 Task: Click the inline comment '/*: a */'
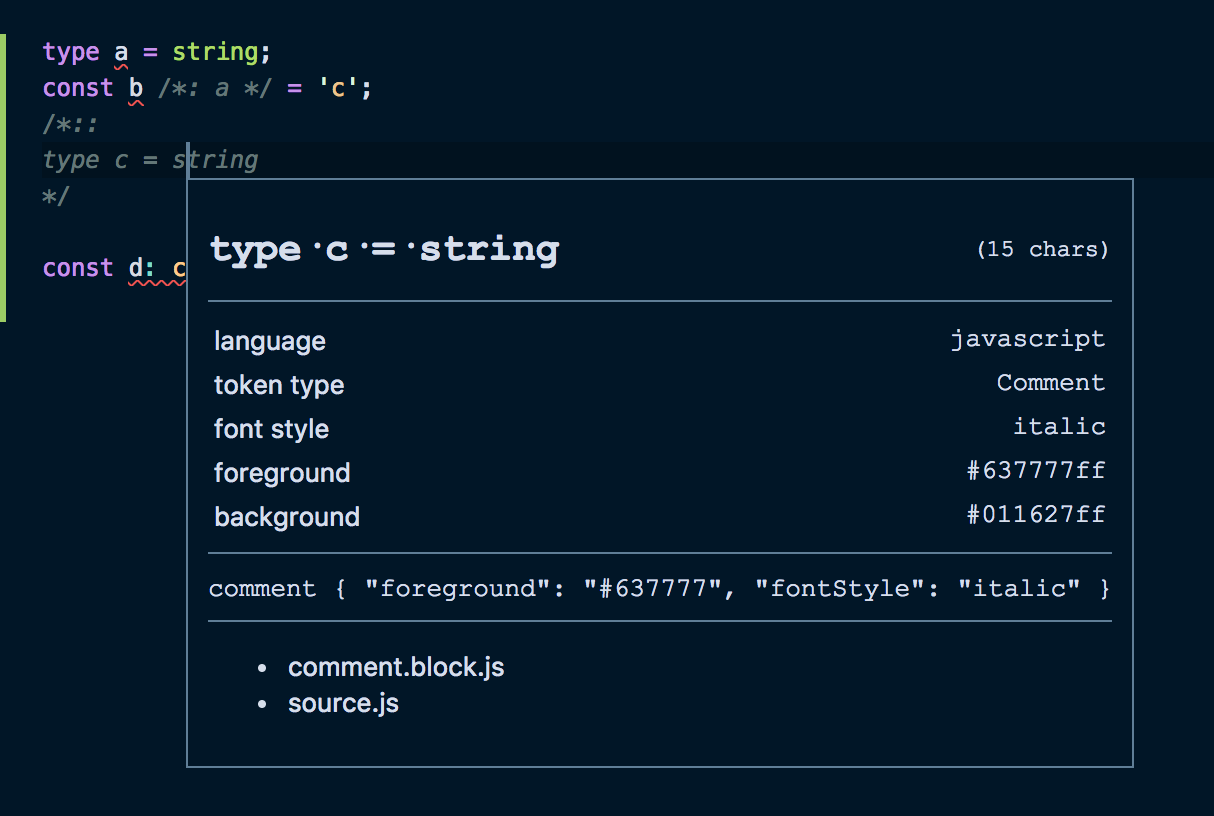click(215, 88)
